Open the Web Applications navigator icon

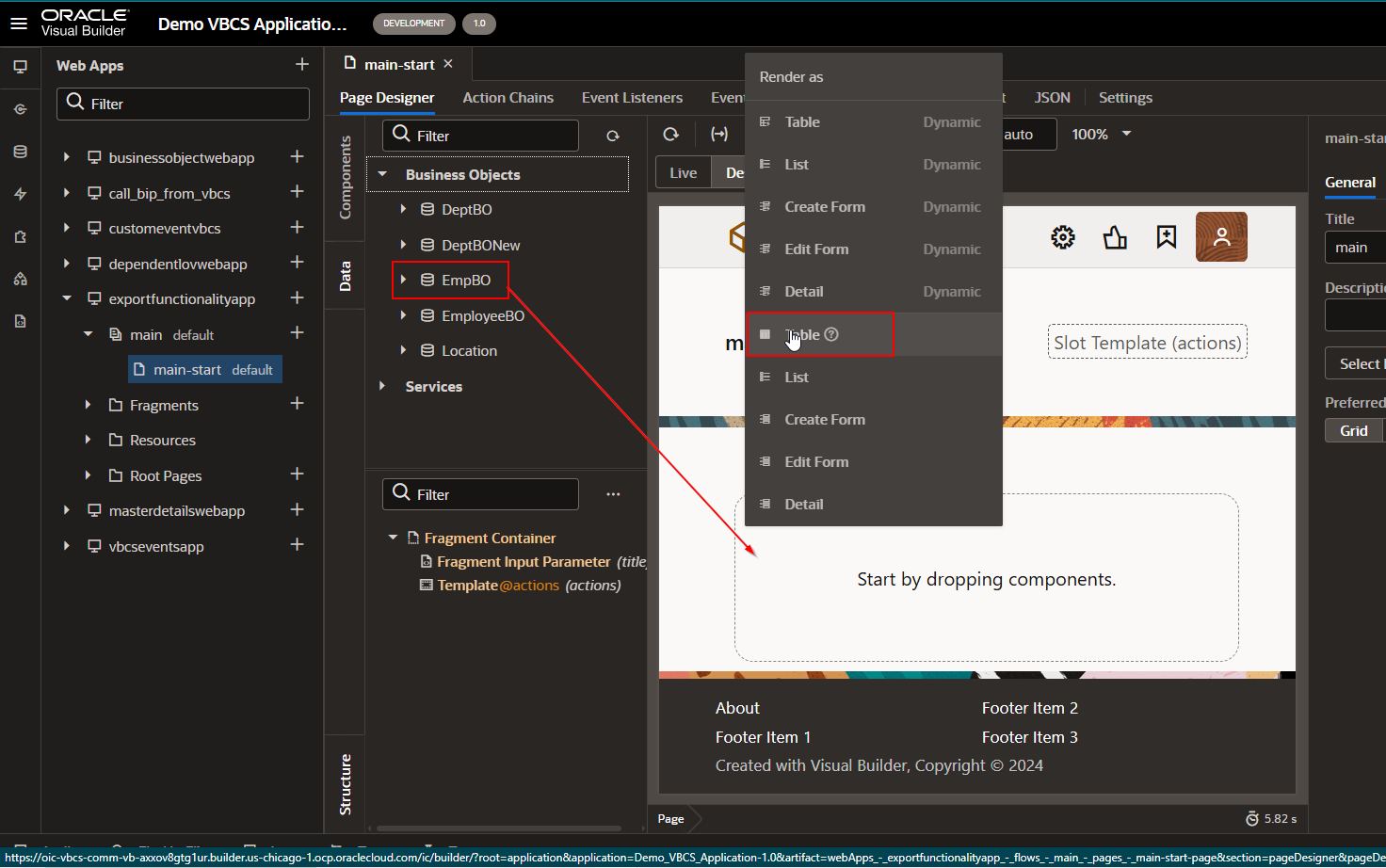coord(20,67)
